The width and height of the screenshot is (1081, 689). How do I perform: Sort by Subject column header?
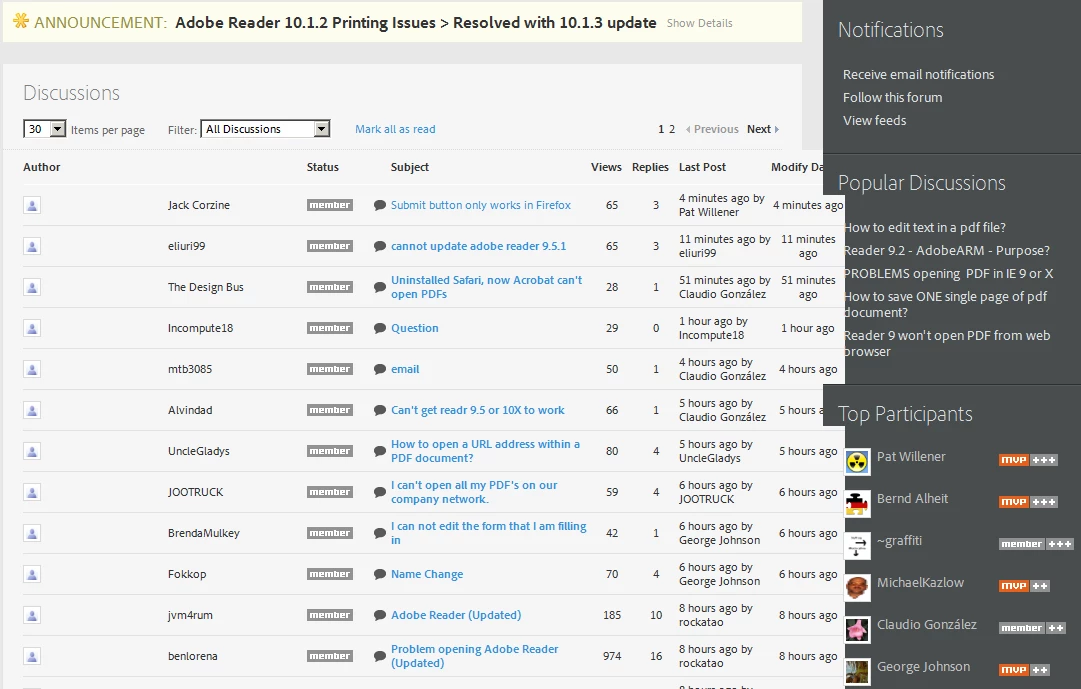pyautogui.click(x=410, y=167)
